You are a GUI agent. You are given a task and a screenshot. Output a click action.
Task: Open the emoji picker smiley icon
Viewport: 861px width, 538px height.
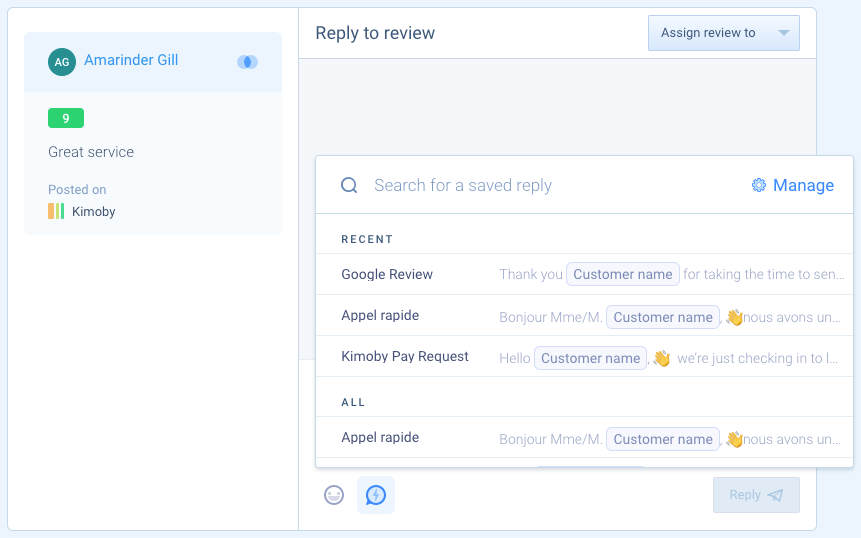334,495
